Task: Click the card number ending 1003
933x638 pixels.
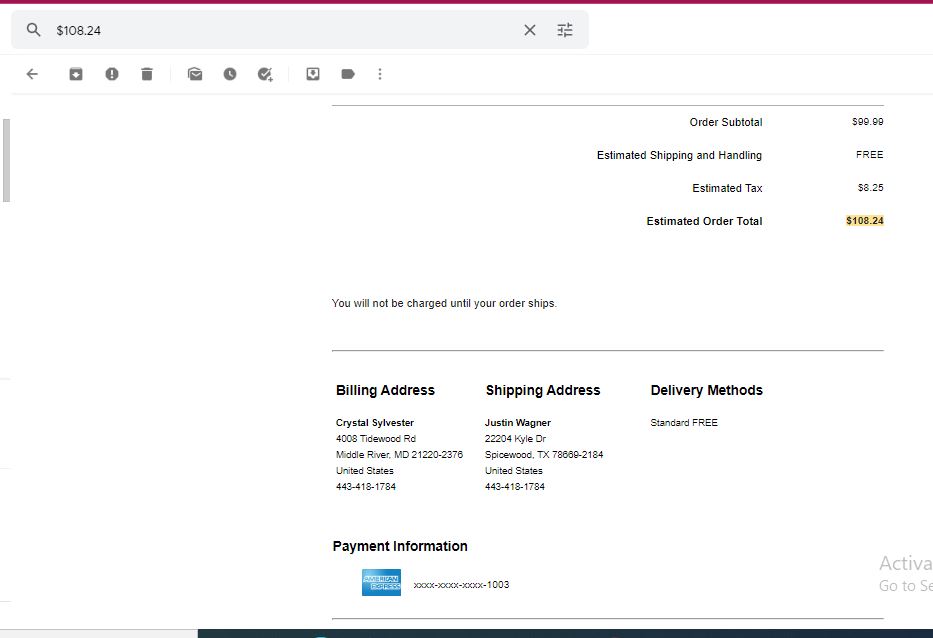Action: [461, 585]
